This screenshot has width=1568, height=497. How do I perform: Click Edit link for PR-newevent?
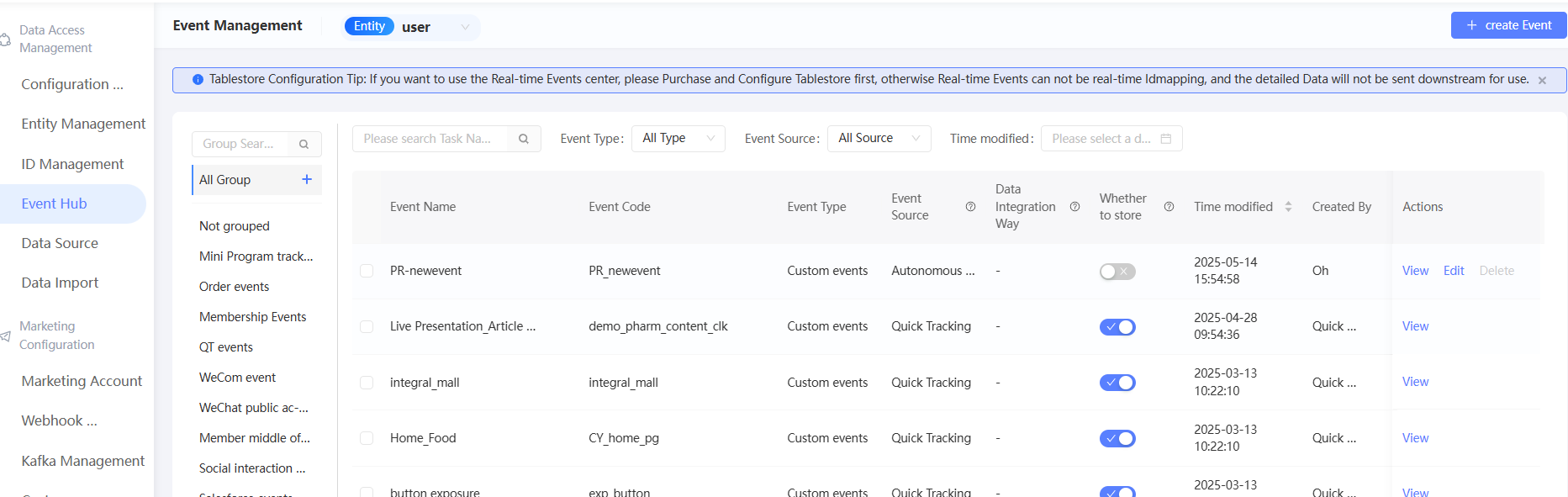point(1454,271)
